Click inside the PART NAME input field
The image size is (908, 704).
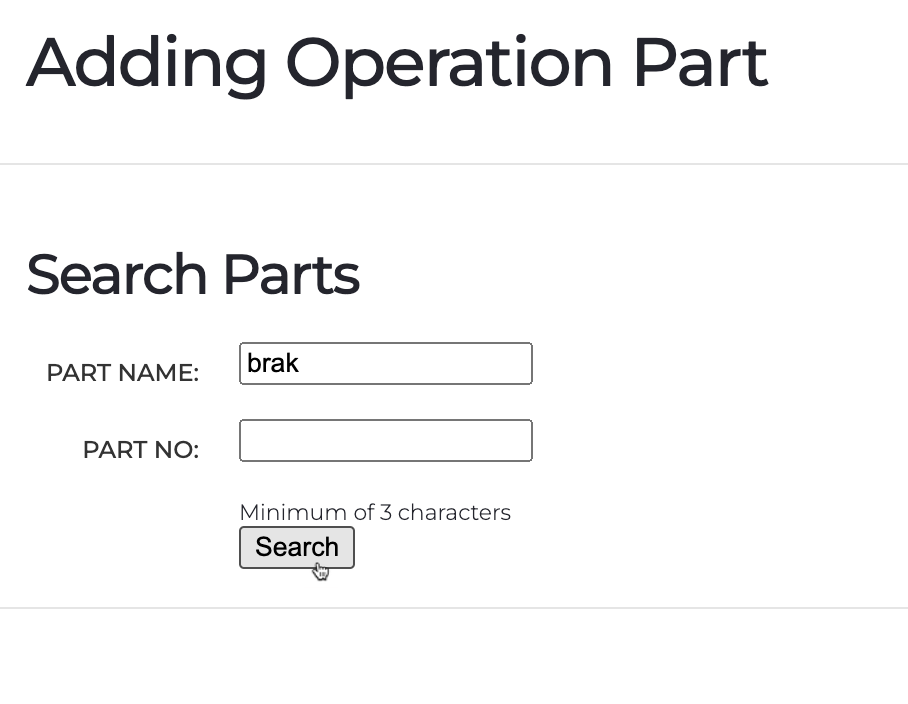pos(385,363)
